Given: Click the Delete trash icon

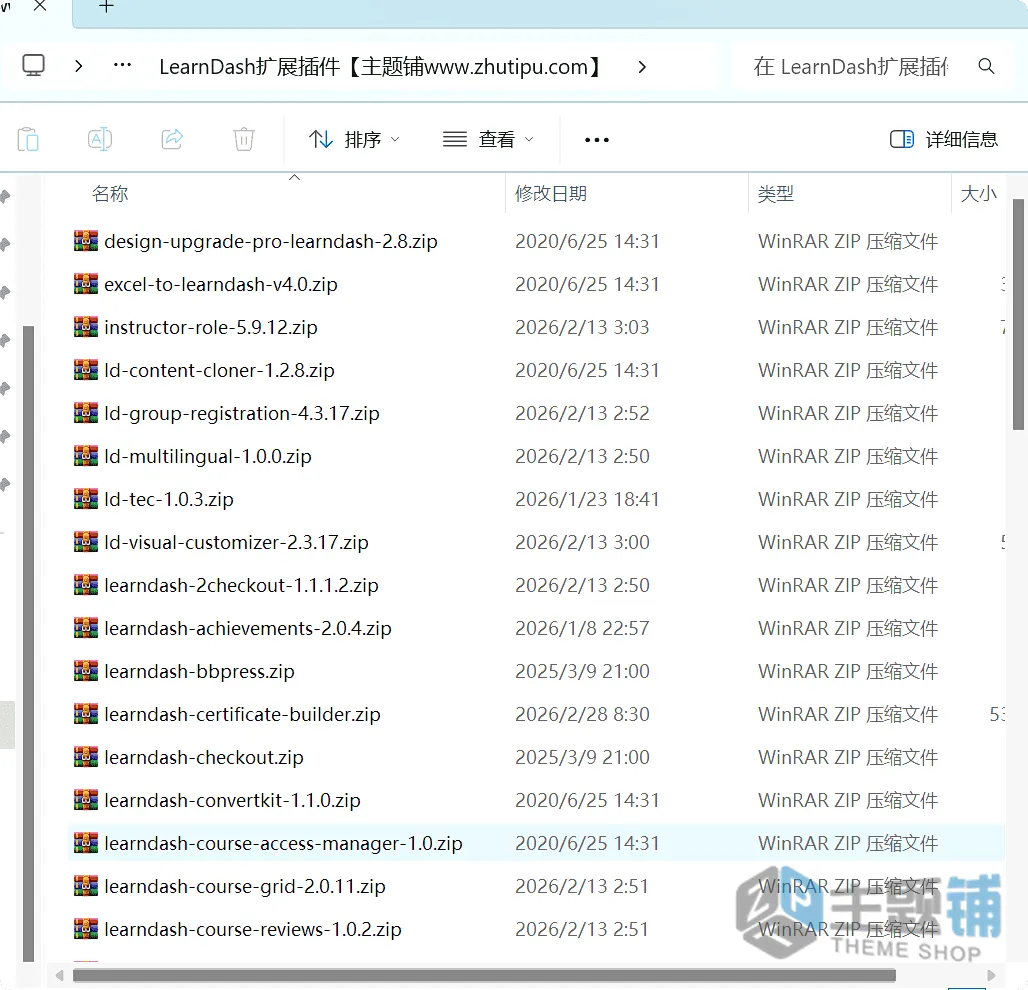Looking at the screenshot, I should [x=244, y=139].
